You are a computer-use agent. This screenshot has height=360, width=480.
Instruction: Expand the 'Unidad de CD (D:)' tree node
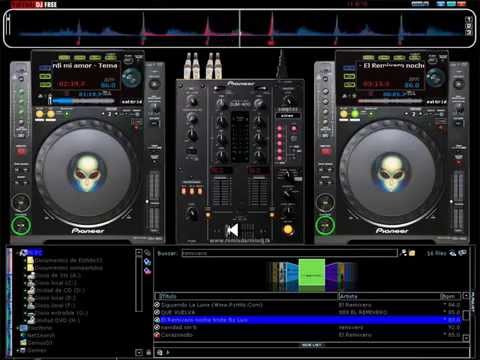pos(25,291)
